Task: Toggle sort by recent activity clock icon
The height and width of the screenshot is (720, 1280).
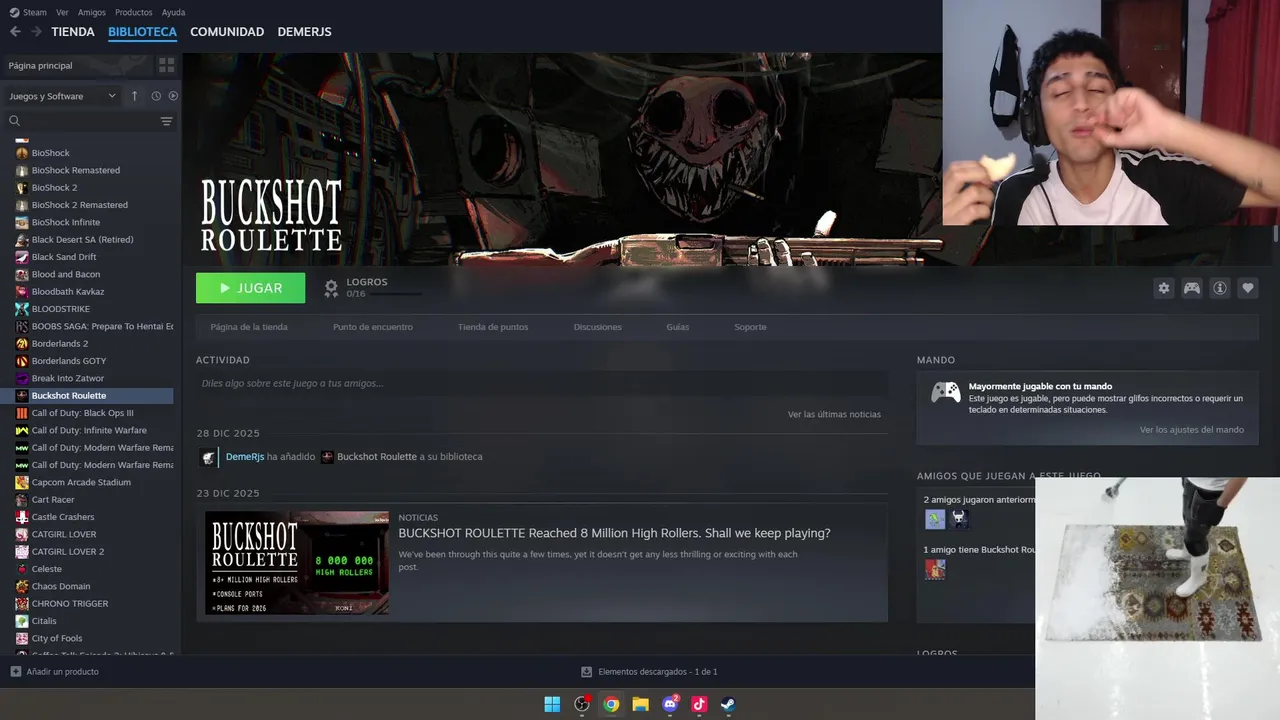Action: point(156,96)
